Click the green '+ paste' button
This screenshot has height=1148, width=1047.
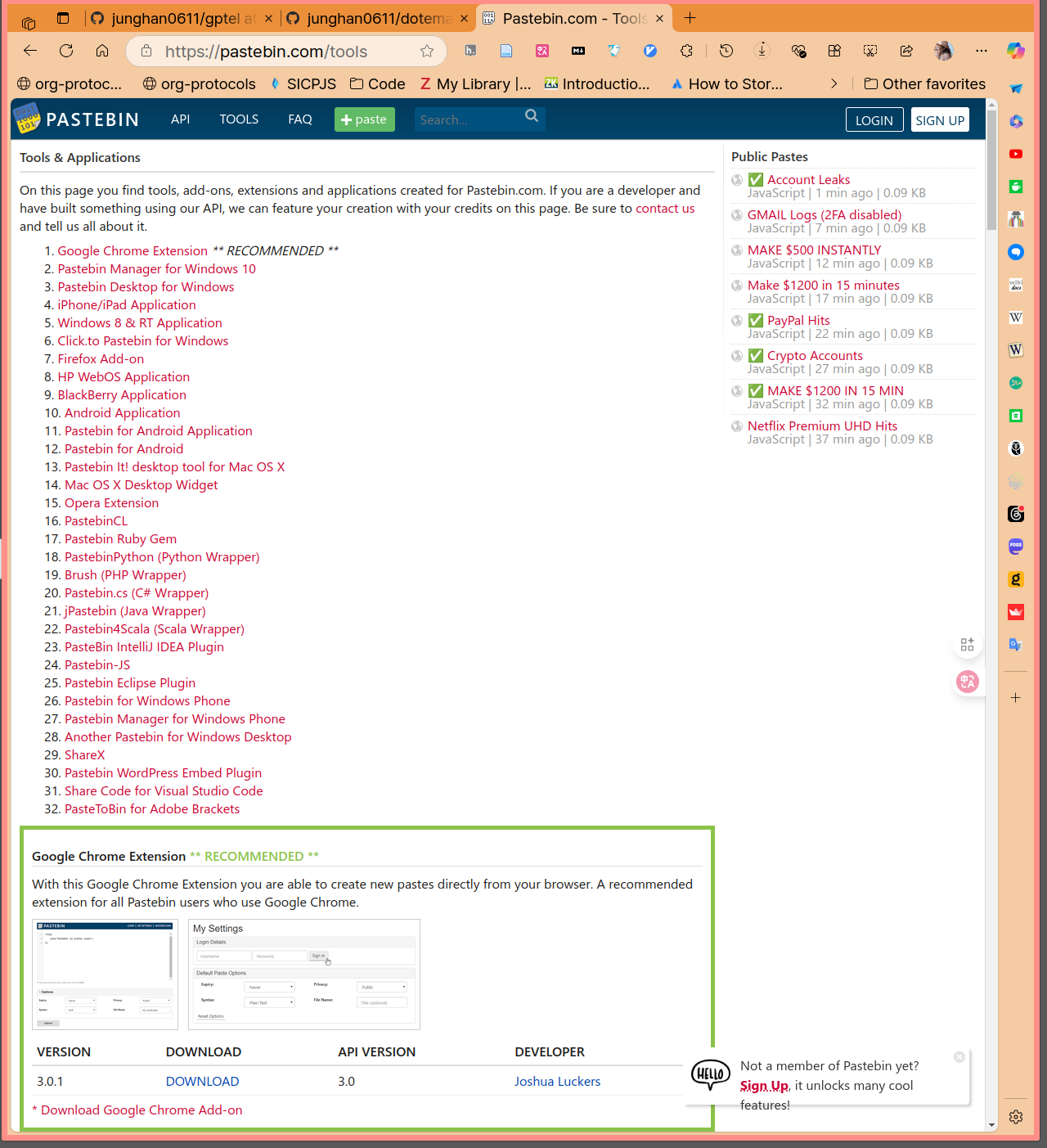coord(365,119)
